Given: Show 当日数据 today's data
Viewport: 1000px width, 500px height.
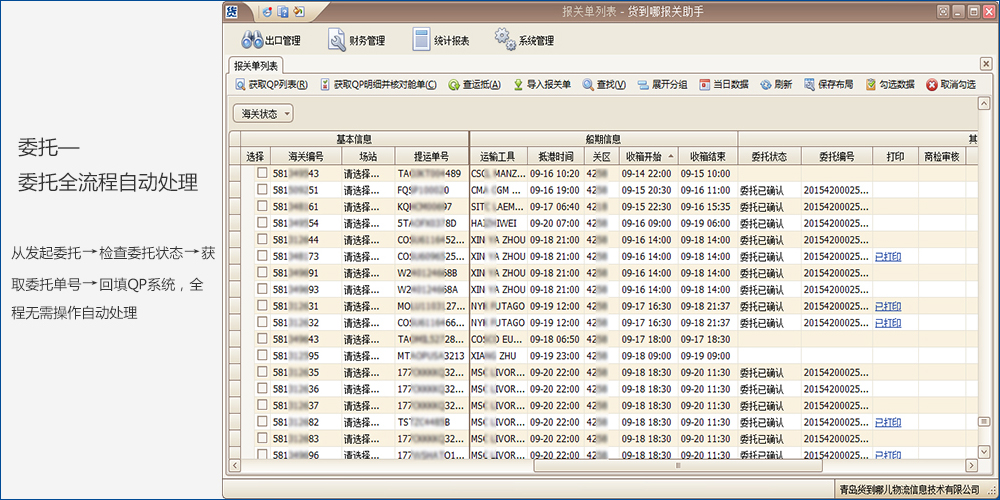Looking at the screenshot, I should tap(724, 84).
